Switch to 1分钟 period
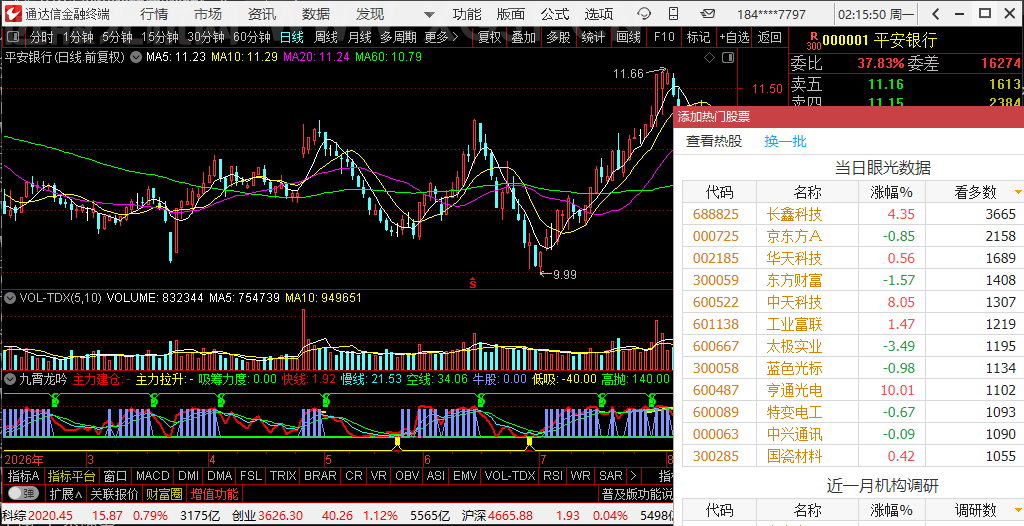This screenshot has height=526, width=1024. (78, 37)
